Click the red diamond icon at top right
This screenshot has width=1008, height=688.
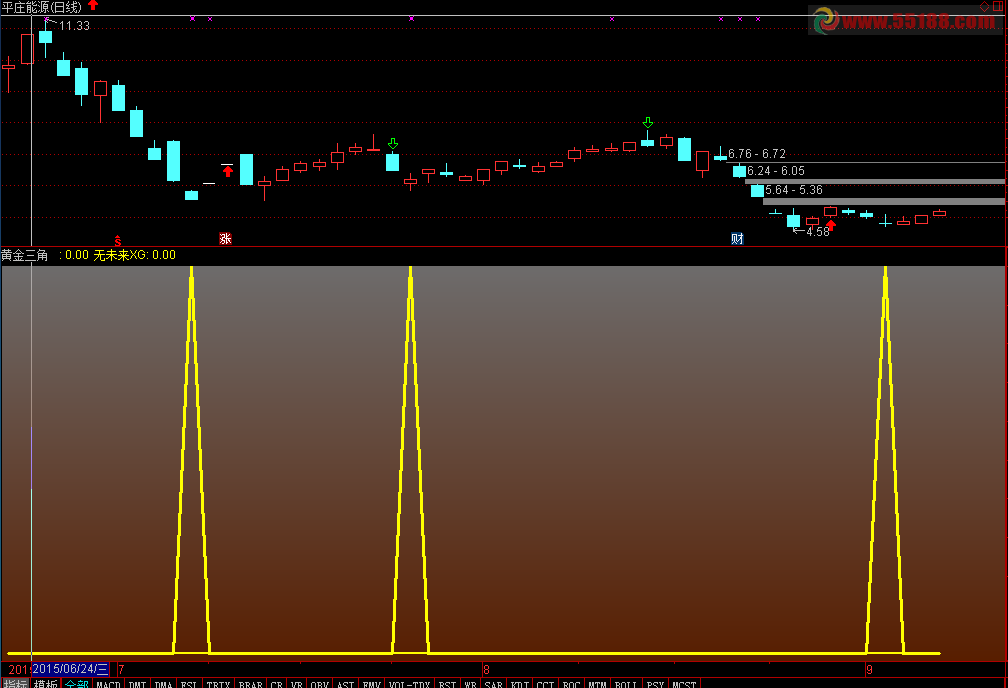click(984, 6)
